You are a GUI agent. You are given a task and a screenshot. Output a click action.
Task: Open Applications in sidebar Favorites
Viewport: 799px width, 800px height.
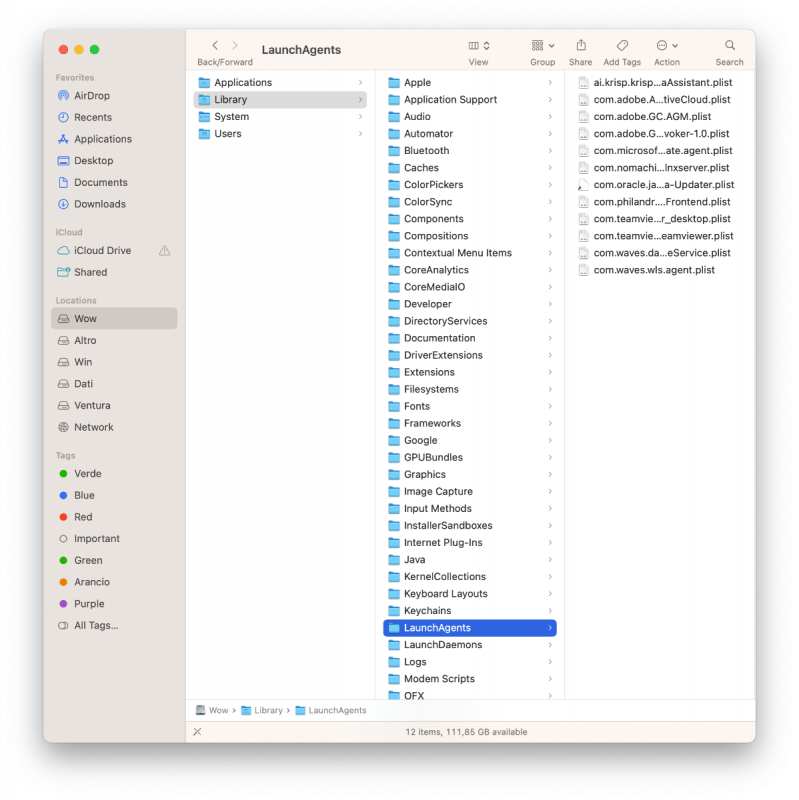(x=114, y=139)
